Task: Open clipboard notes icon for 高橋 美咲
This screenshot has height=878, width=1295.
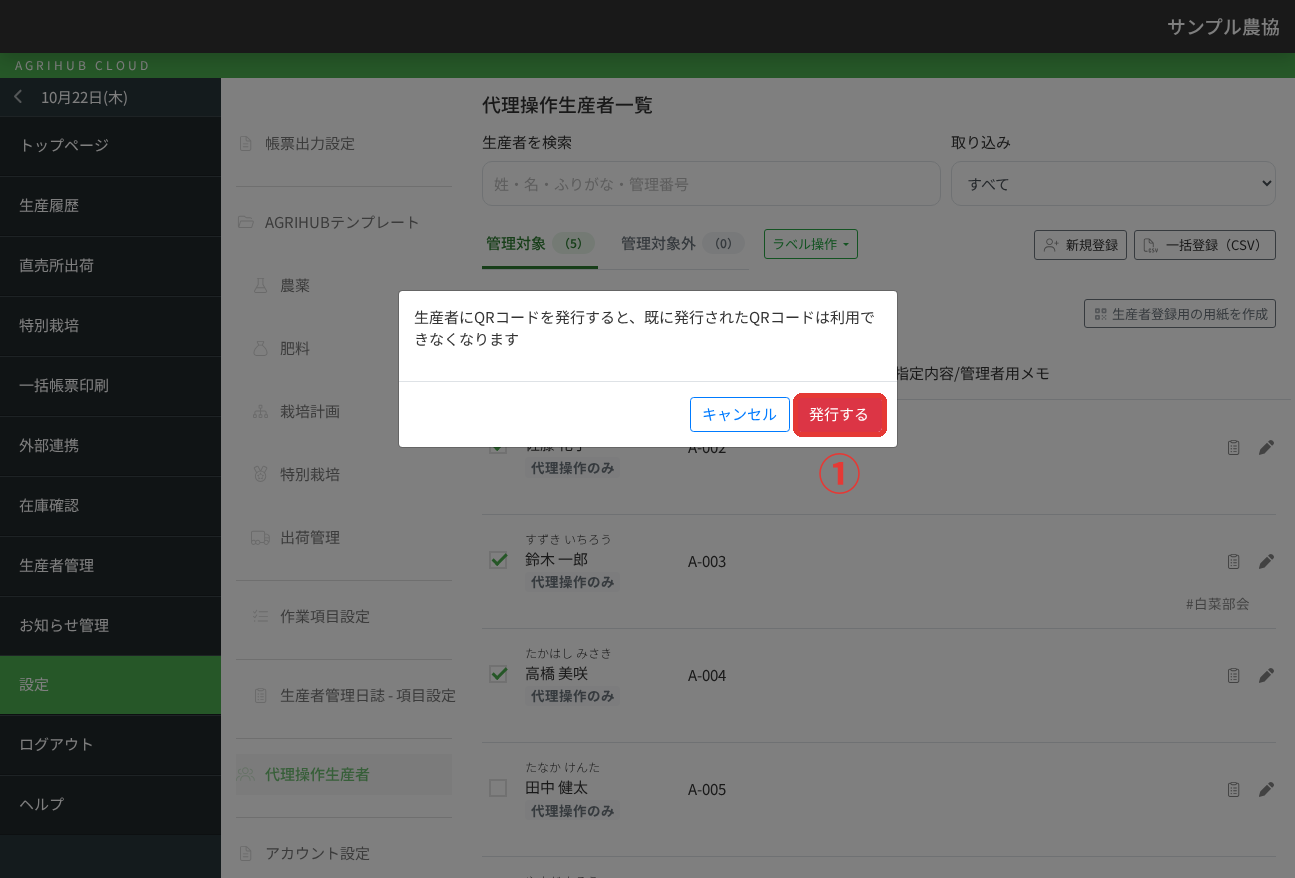Action: point(1233,676)
